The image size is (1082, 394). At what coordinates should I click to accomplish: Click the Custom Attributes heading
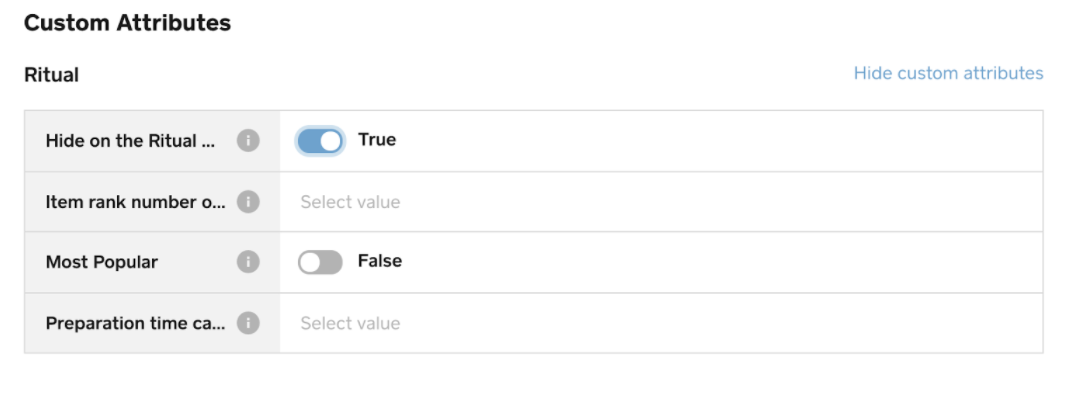128,23
